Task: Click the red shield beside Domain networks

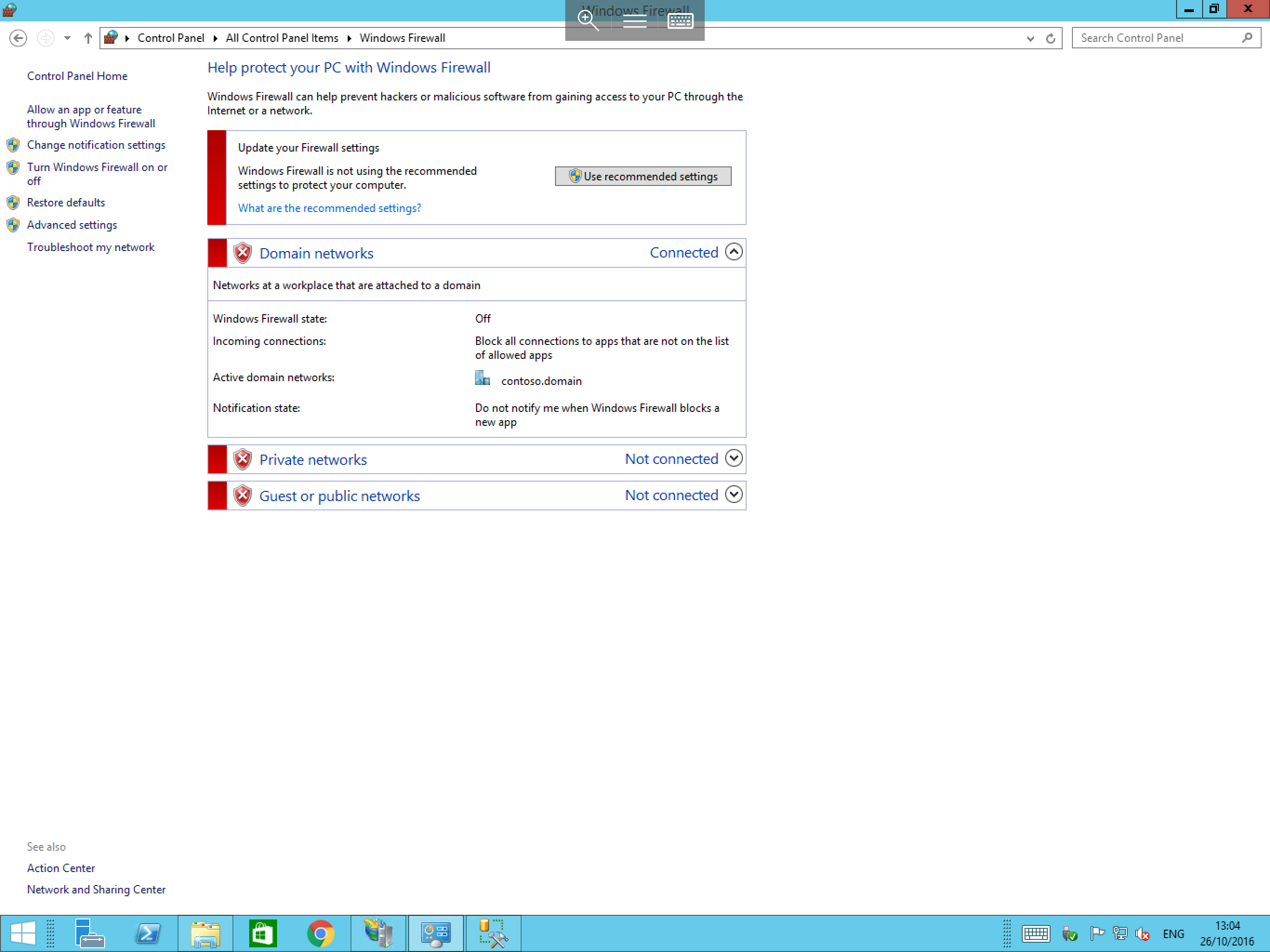Action: [243, 252]
